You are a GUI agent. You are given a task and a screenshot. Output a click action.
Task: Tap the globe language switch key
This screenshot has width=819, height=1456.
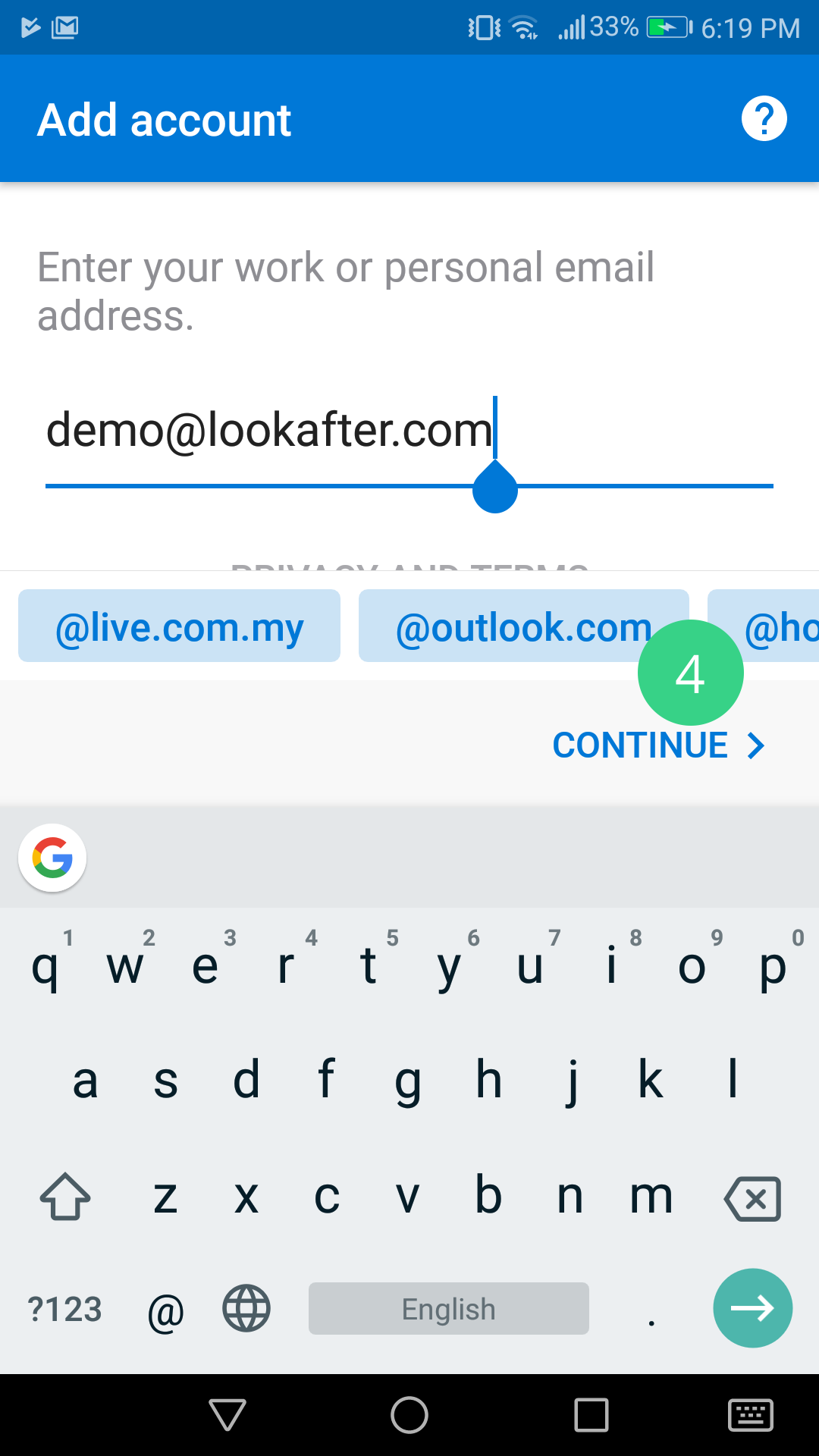(246, 1308)
